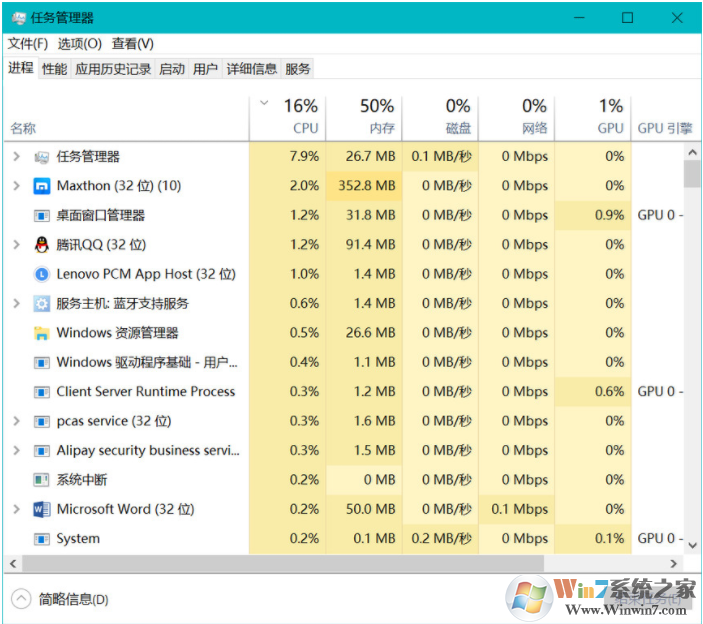The width and height of the screenshot is (703, 624).
Task: Expand the Maxthon (32 位) process group
Action: coord(16,186)
